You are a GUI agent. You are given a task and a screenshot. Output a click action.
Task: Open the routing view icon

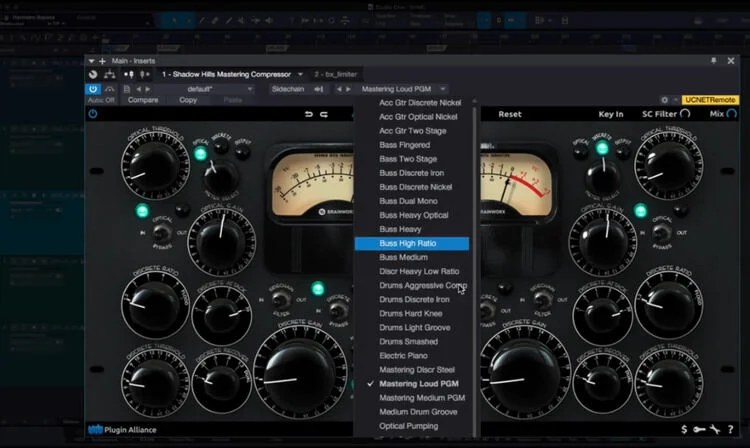click(110, 74)
